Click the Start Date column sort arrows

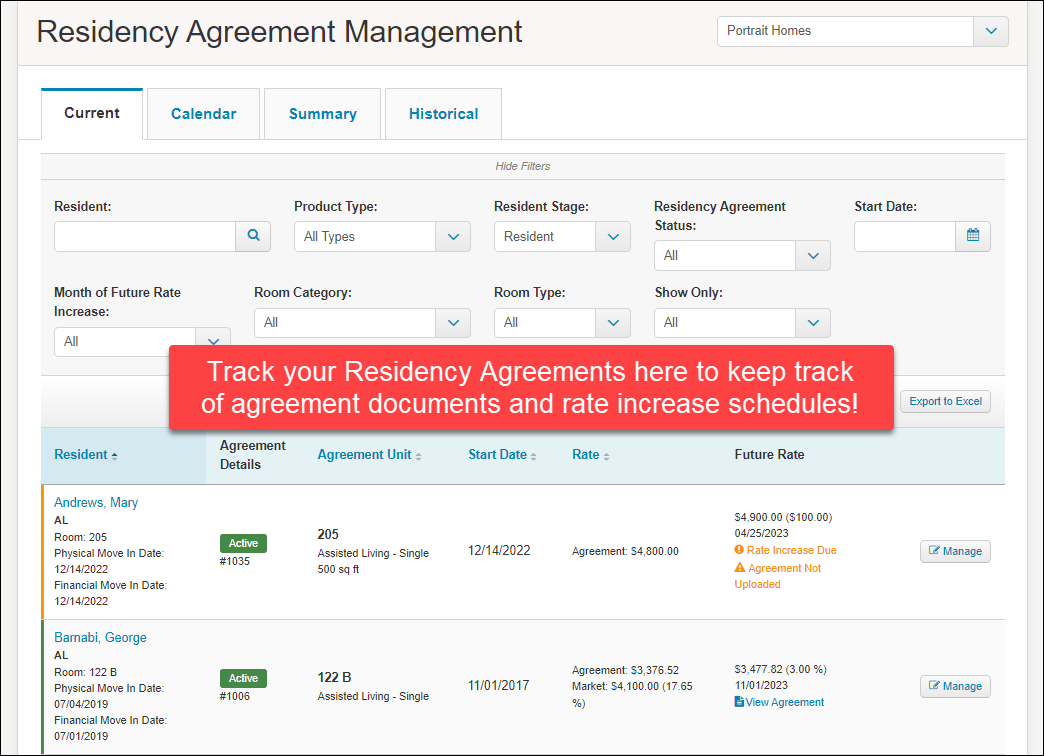coord(533,456)
